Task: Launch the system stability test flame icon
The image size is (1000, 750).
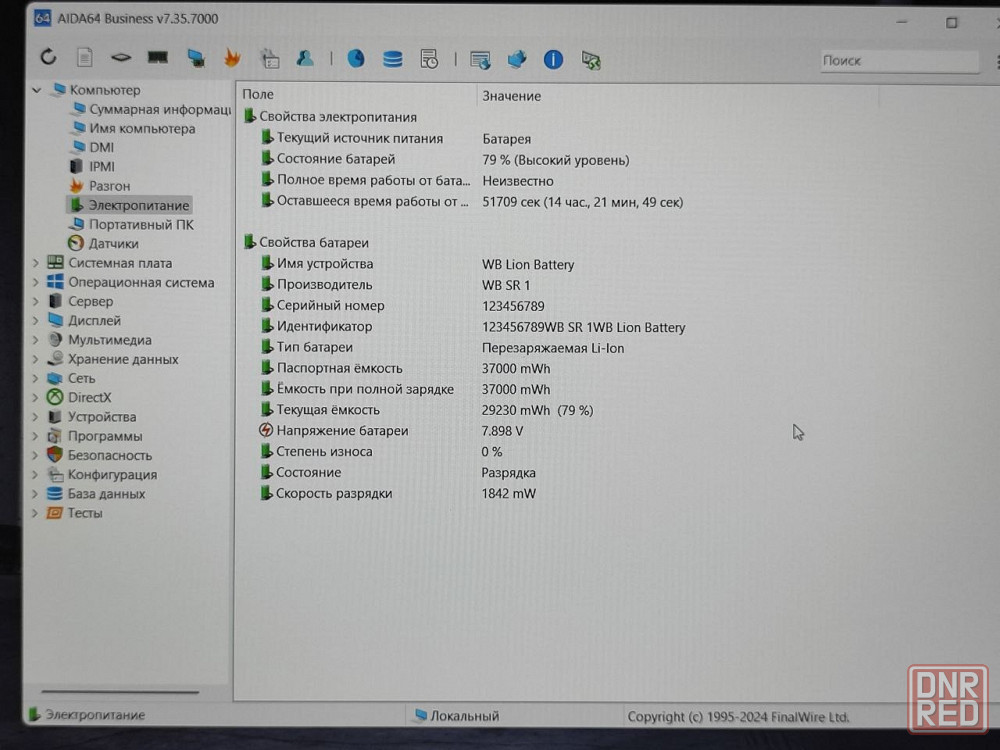Action: 232,58
